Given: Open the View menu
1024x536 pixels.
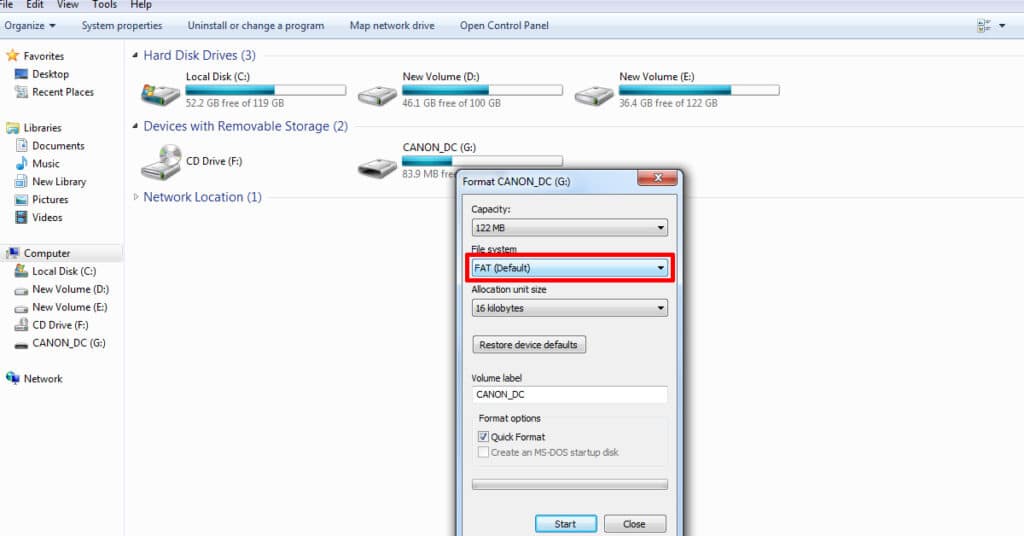Looking at the screenshot, I should [x=68, y=5].
